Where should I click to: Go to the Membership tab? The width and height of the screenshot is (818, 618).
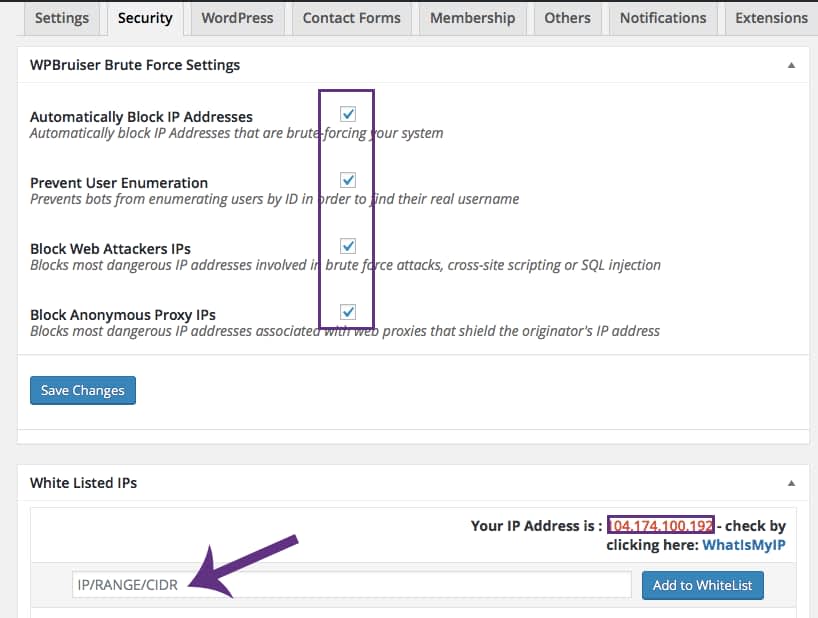point(472,18)
